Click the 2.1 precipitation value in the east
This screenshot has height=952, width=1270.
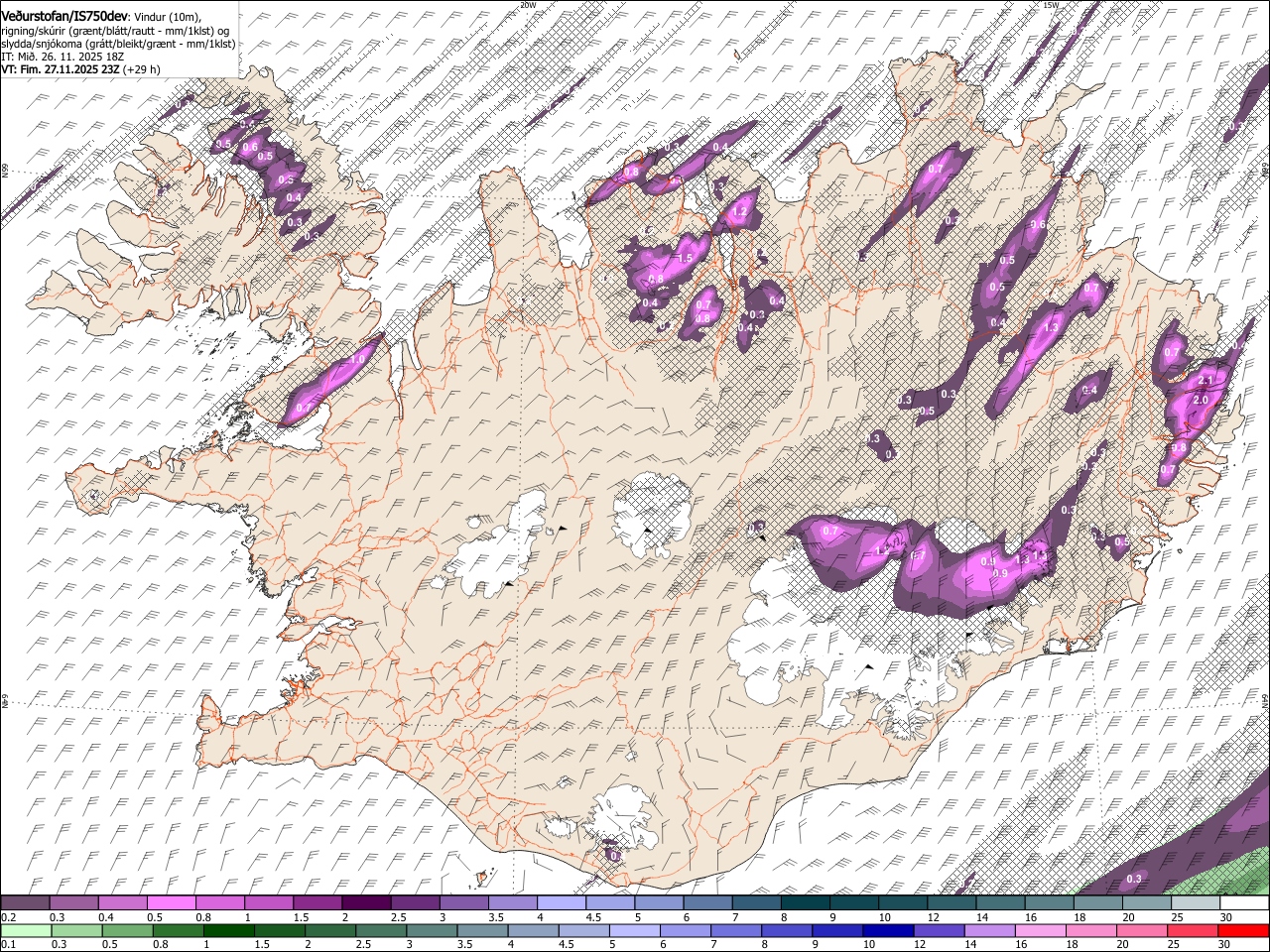[1206, 381]
